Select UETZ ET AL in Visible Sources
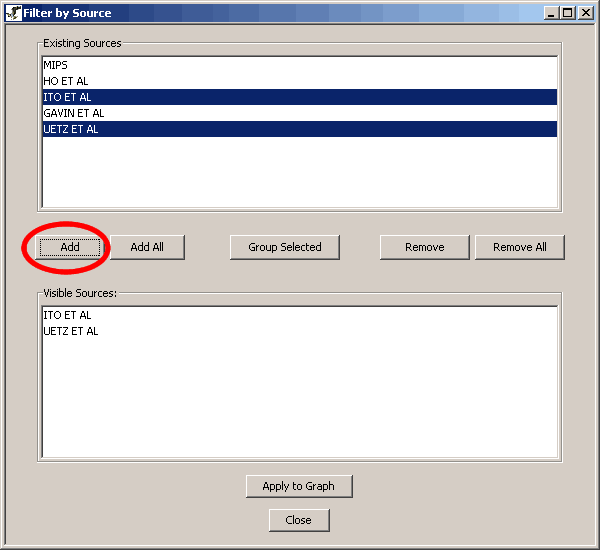Image resolution: width=600 pixels, height=550 pixels. (x=70, y=331)
